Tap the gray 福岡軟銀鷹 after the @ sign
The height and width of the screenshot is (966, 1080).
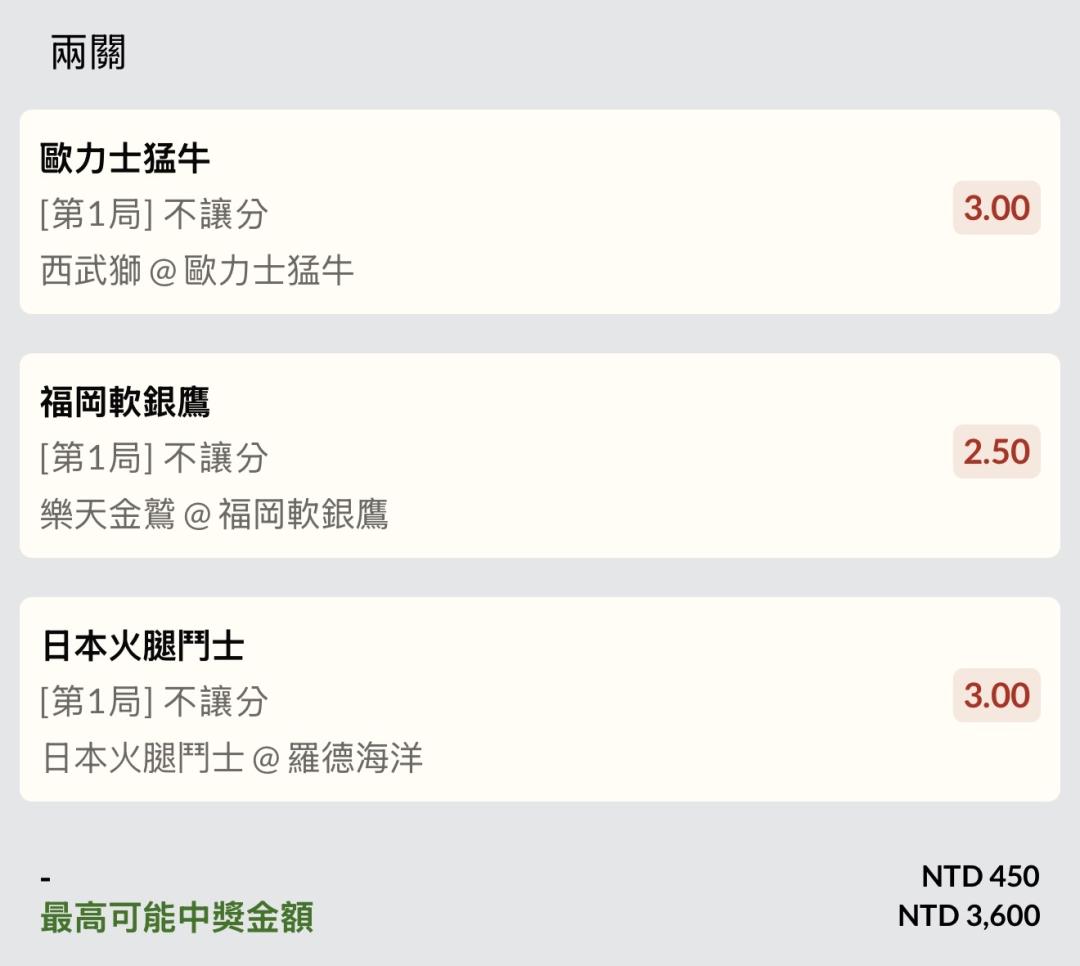tap(303, 514)
